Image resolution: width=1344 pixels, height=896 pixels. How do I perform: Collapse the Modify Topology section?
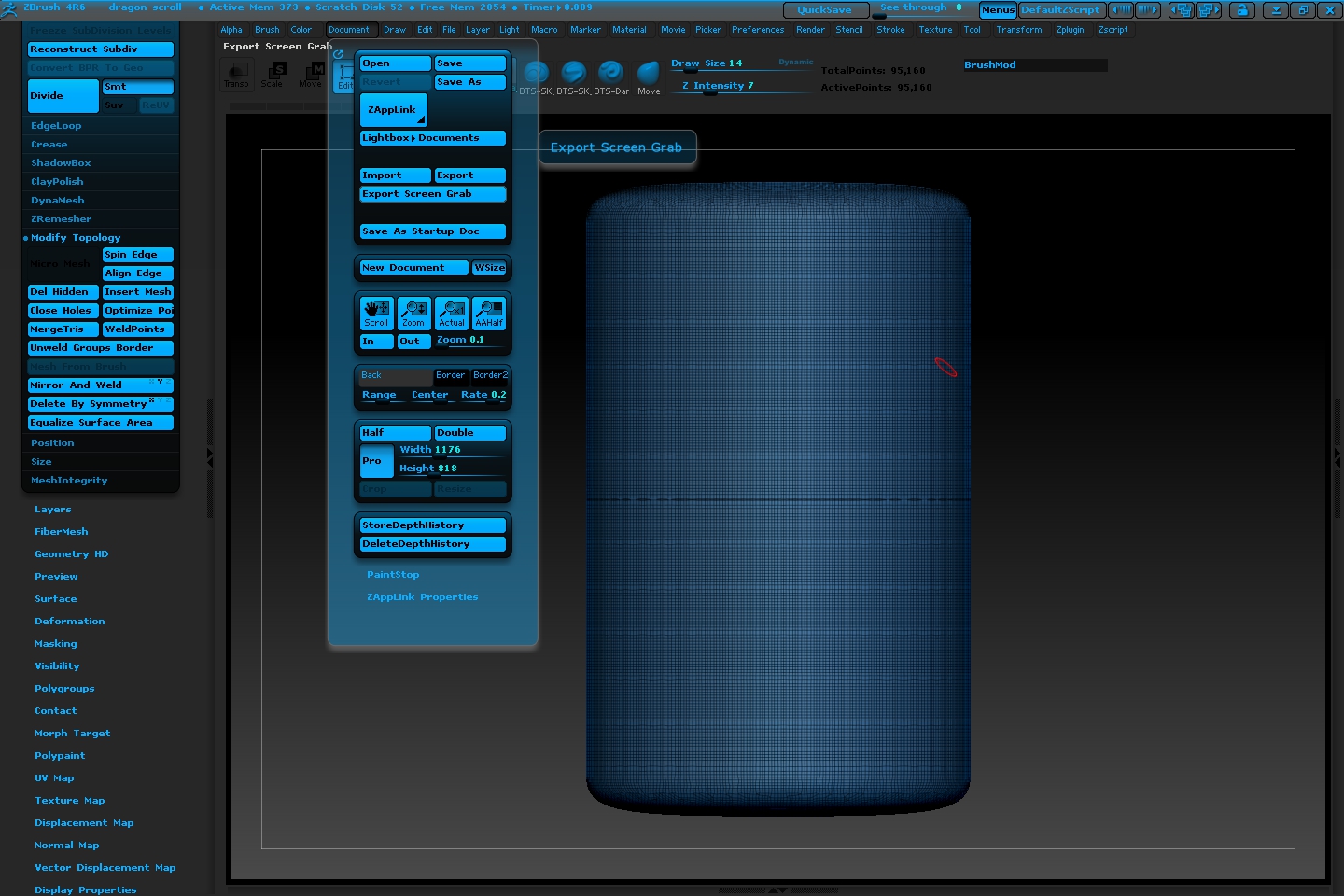click(x=76, y=238)
